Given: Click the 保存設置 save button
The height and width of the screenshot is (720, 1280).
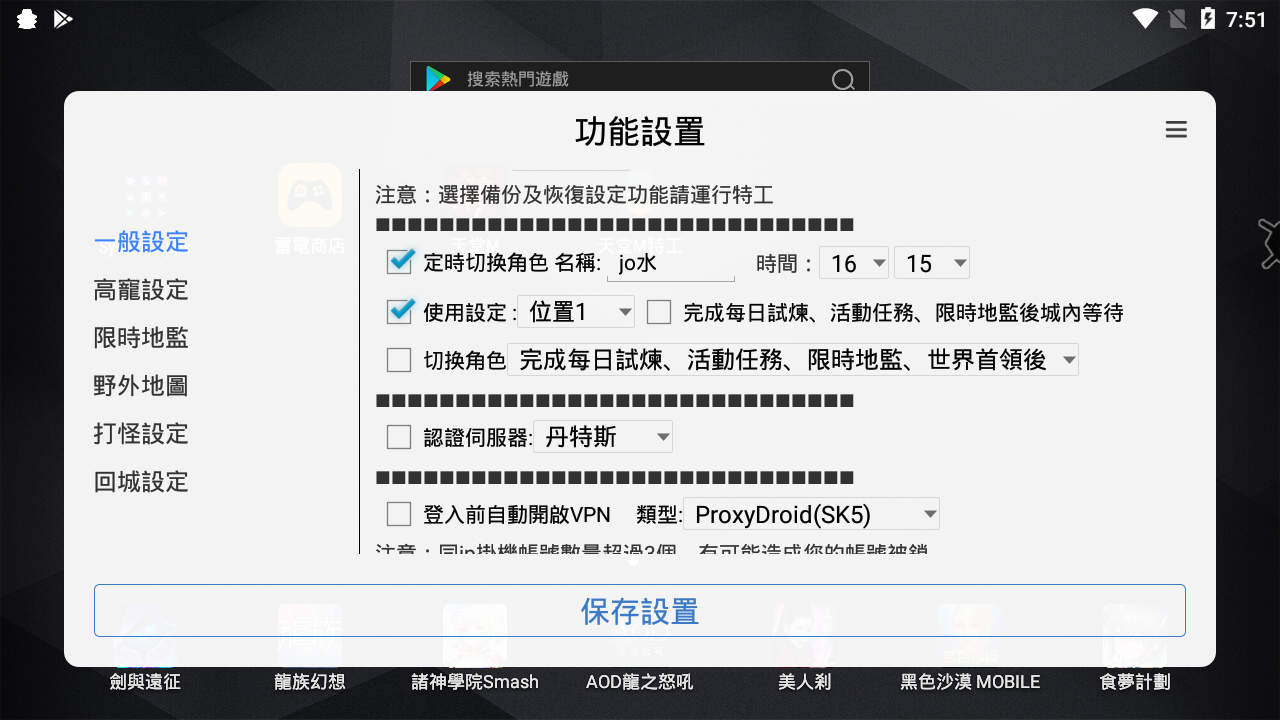Looking at the screenshot, I should coord(640,611).
